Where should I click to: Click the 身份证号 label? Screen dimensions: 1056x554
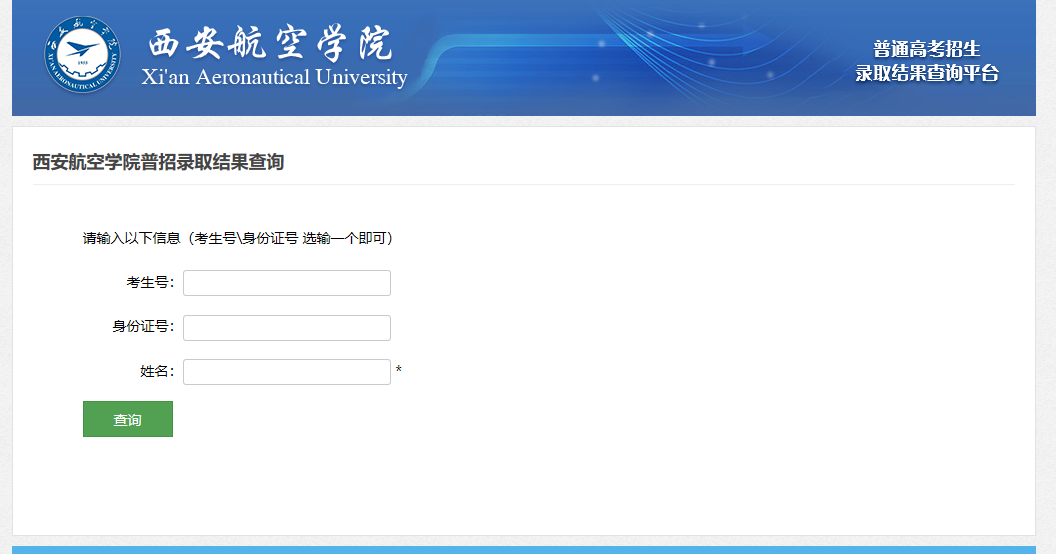point(143,327)
